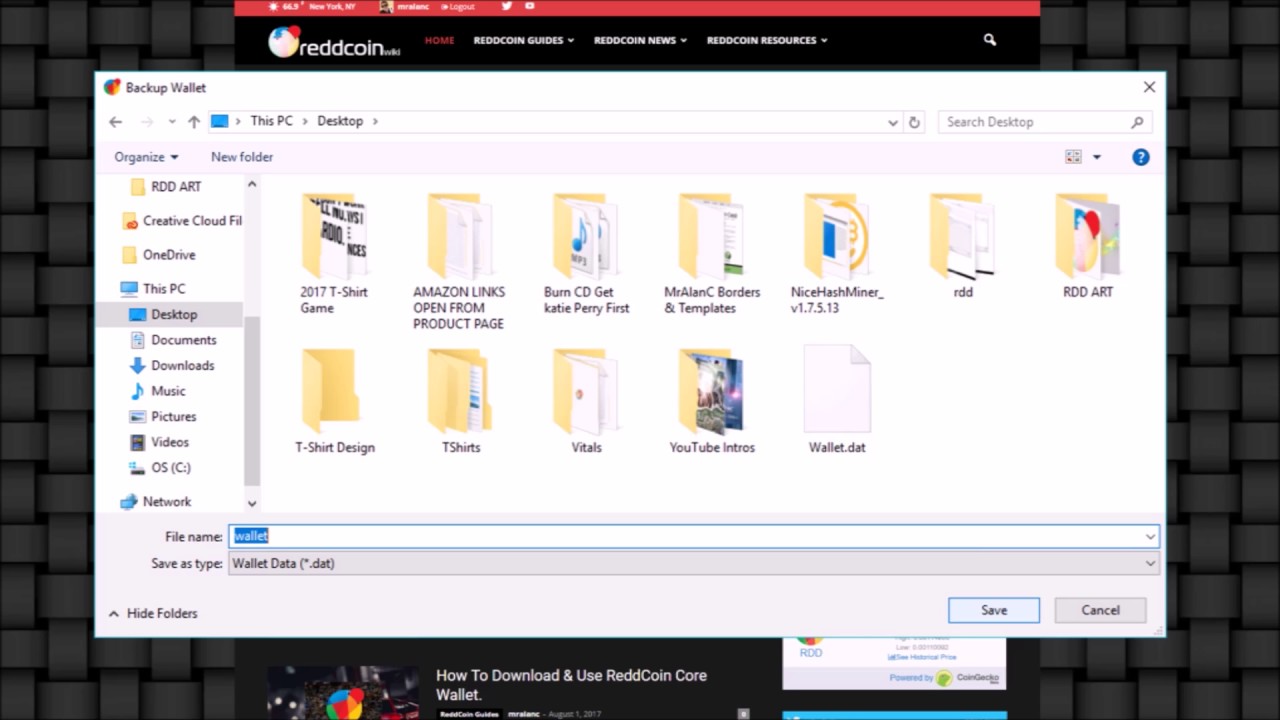Open the MrAlanC Borders & Templates folder
Image resolution: width=1280 pixels, height=720 pixels.
click(712, 254)
